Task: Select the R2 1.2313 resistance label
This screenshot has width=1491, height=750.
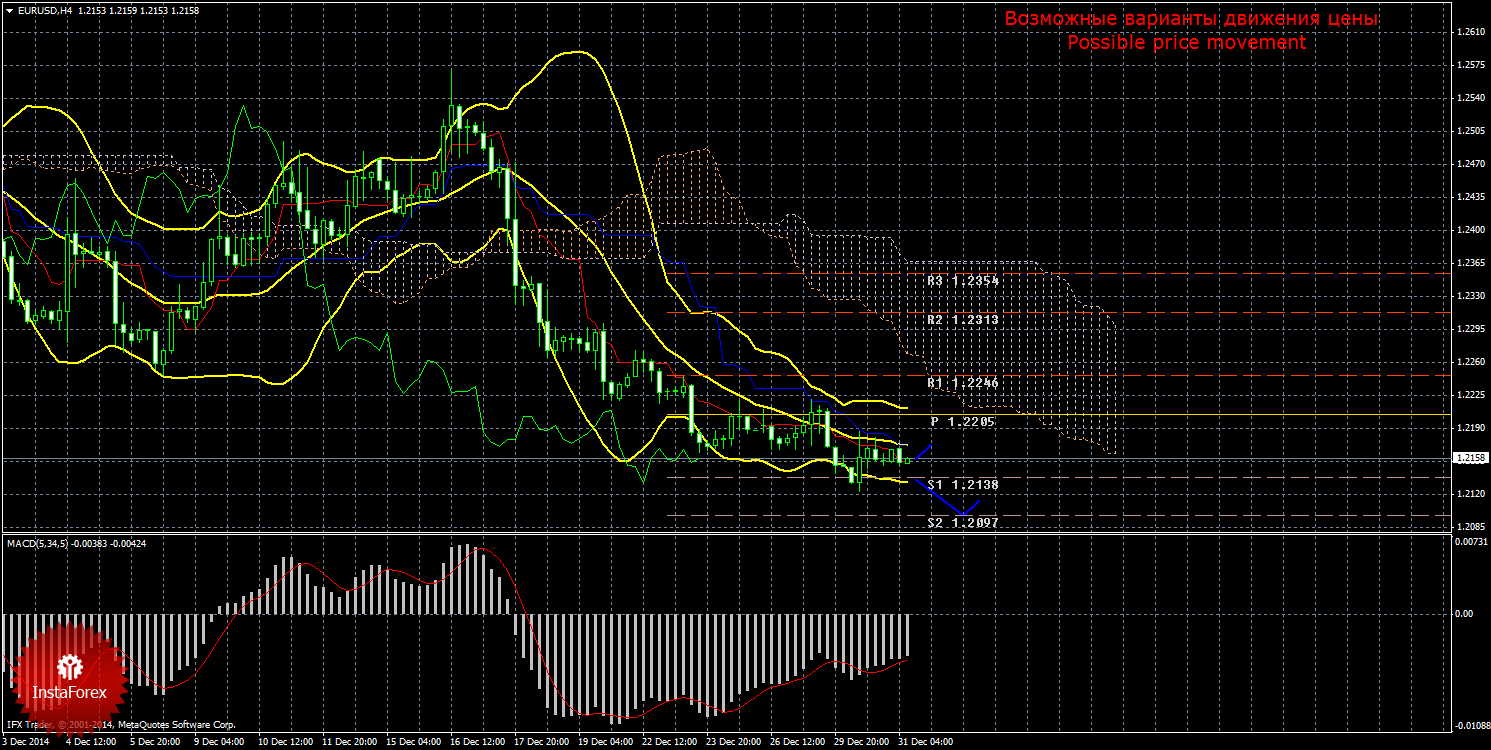Action: coord(962,320)
